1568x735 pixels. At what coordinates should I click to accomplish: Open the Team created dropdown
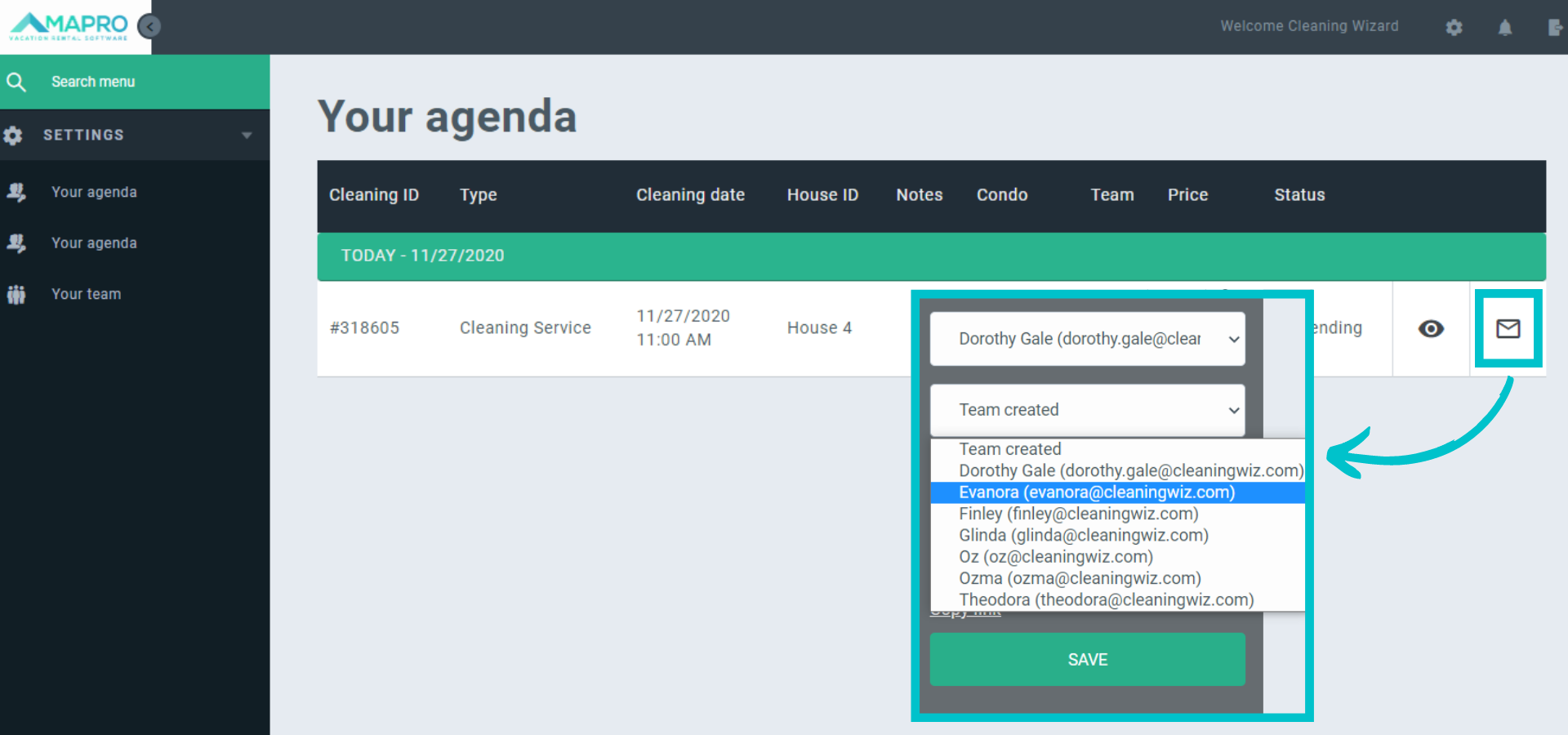pyautogui.click(x=1087, y=410)
